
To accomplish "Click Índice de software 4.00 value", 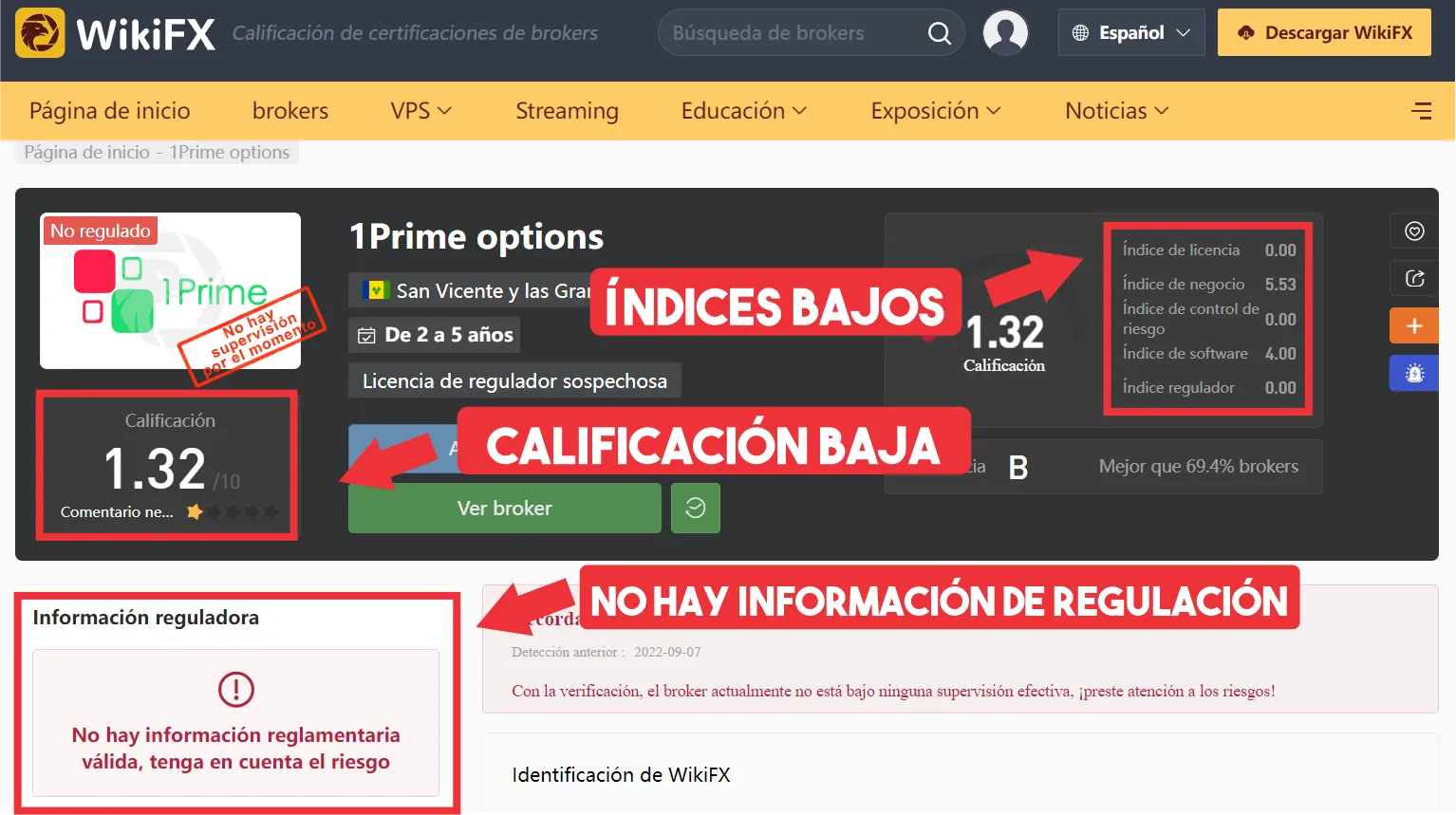I will (x=1280, y=354).
